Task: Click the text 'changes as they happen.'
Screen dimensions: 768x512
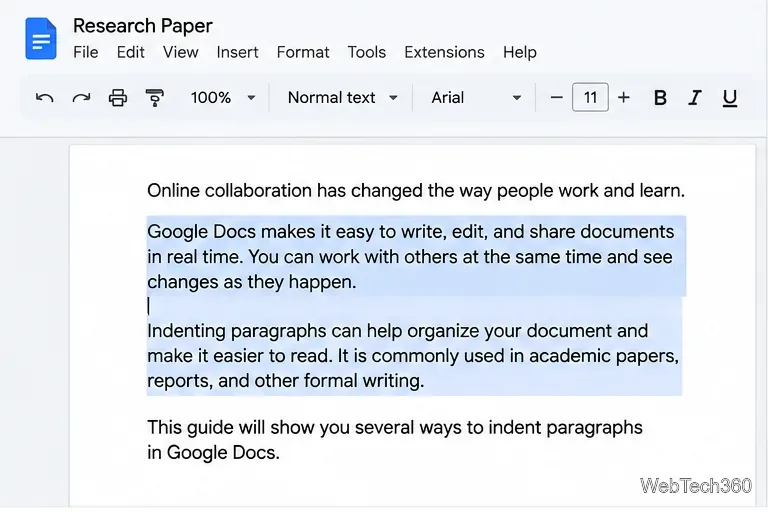Action: tap(252, 282)
